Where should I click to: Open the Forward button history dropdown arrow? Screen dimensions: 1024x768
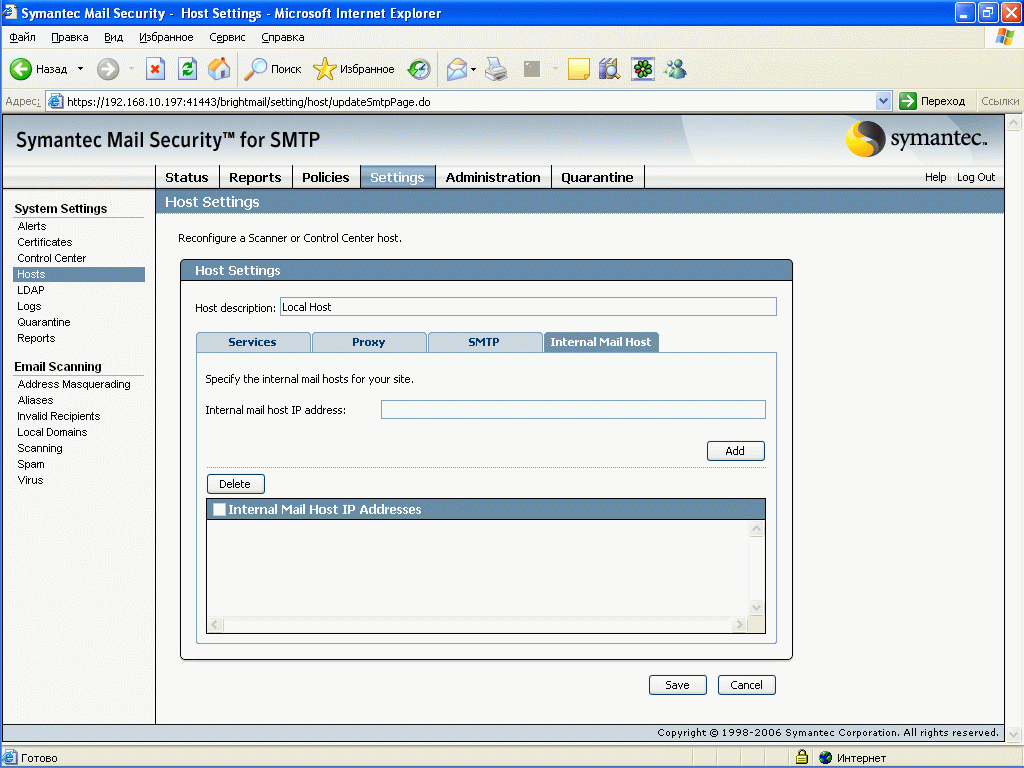pos(131,69)
